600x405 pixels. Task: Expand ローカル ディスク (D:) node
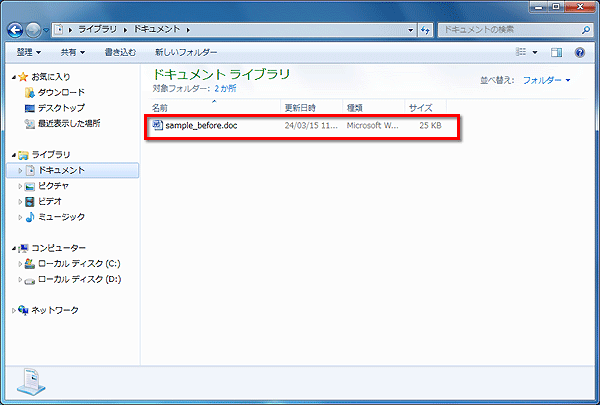20,279
